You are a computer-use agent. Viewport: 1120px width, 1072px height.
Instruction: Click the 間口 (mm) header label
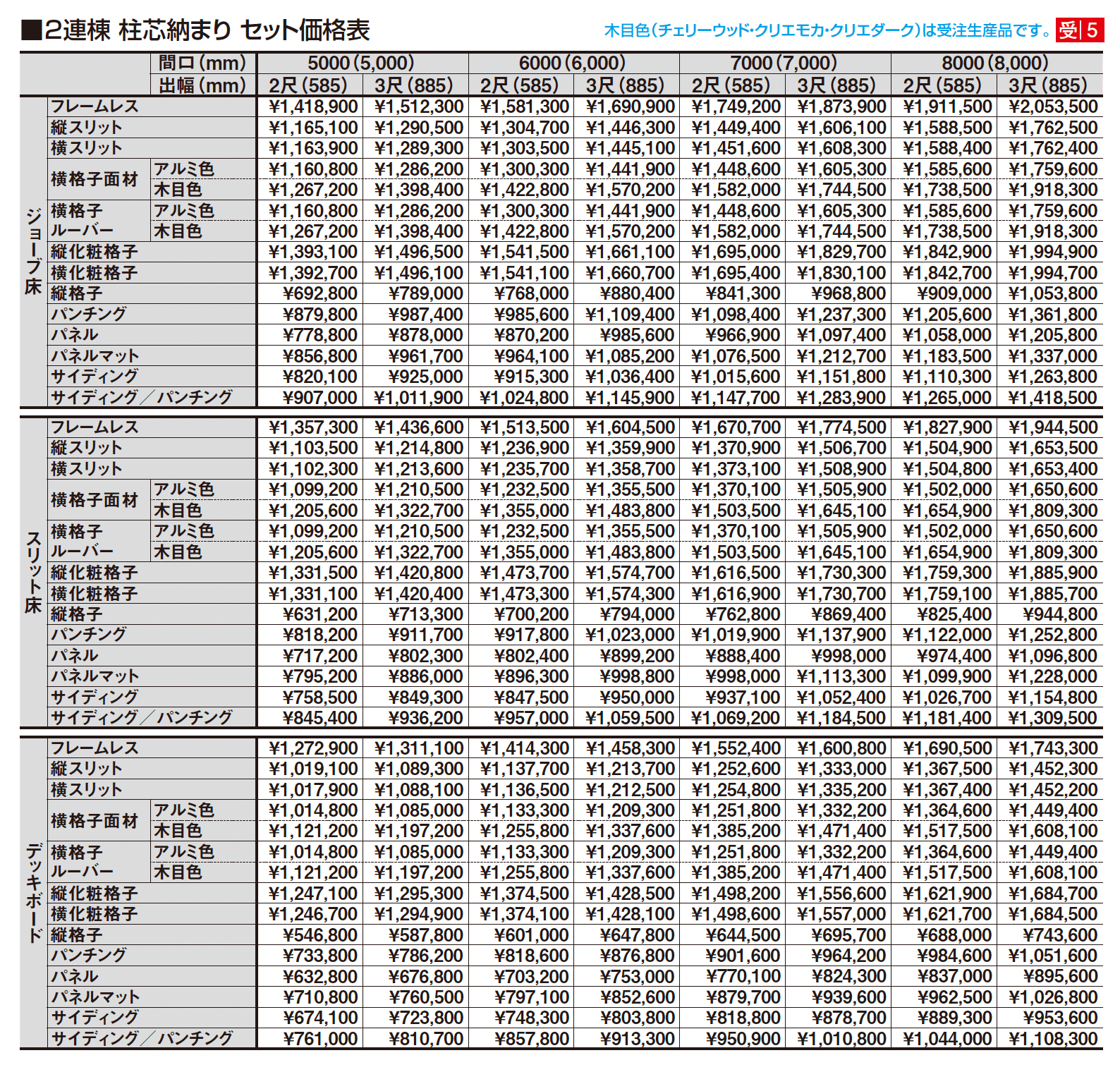click(202, 63)
